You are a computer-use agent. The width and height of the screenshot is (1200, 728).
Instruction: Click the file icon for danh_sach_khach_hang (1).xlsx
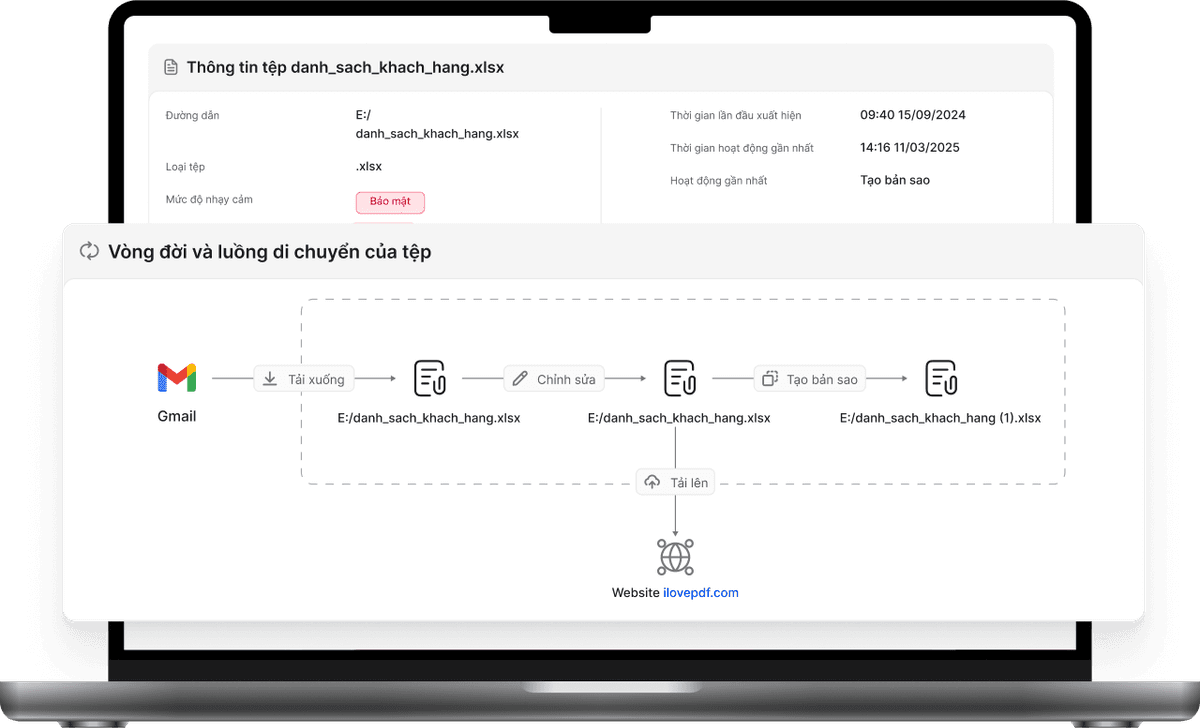coord(941,378)
